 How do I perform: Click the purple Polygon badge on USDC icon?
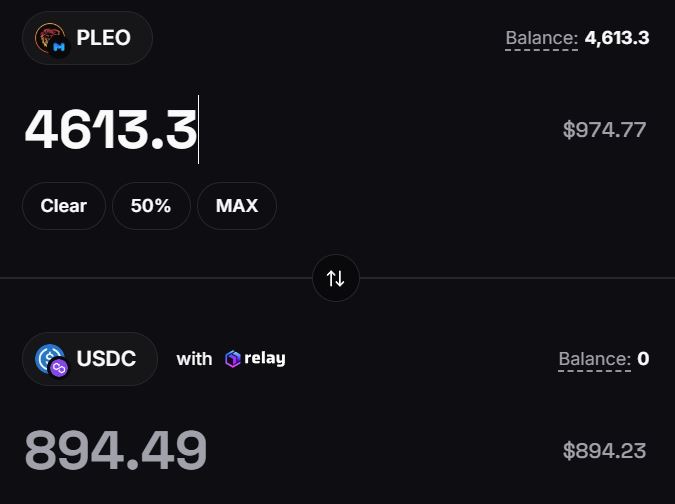point(59,368)
